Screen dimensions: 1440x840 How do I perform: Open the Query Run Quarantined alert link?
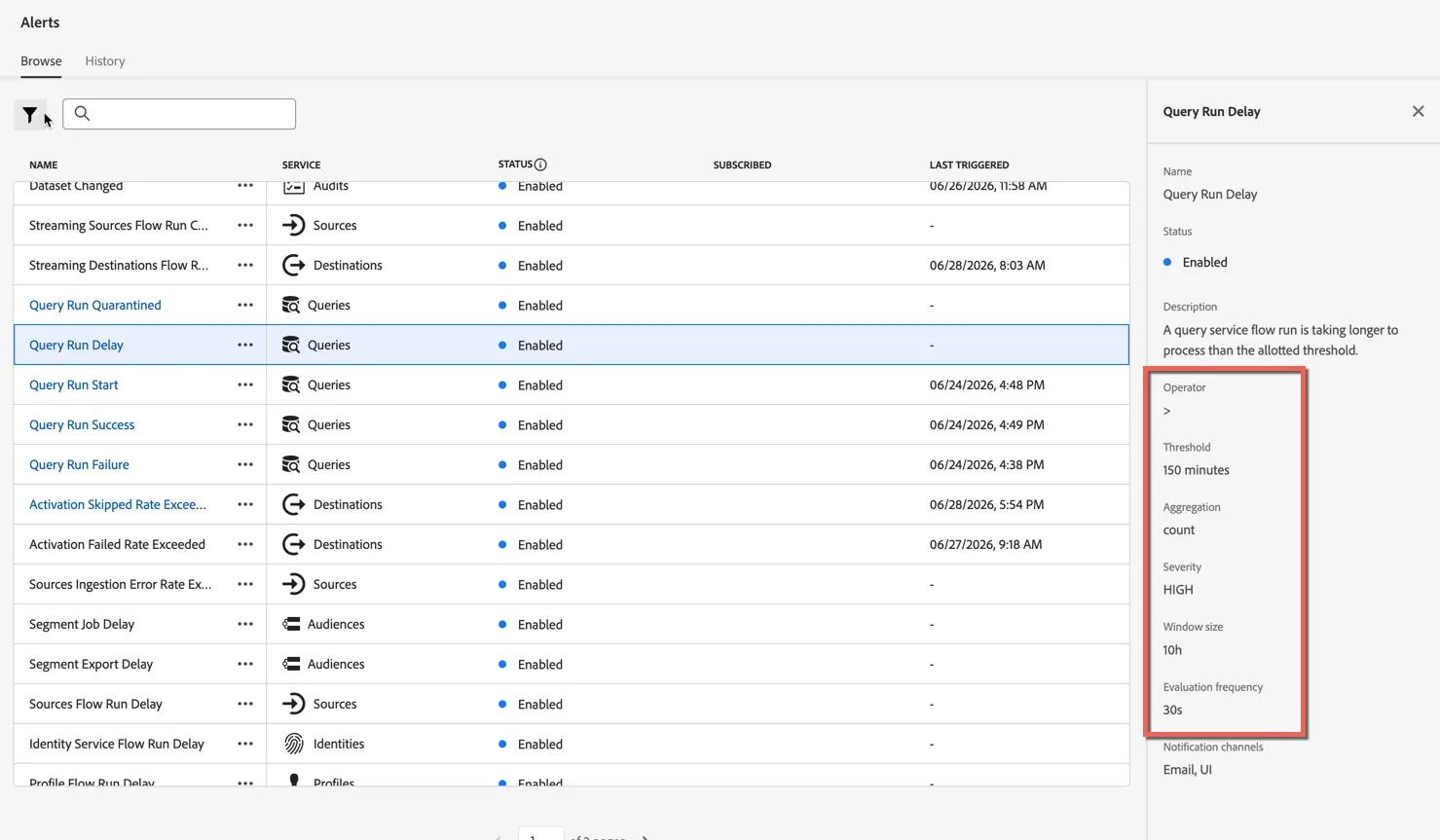pos(95,305)
